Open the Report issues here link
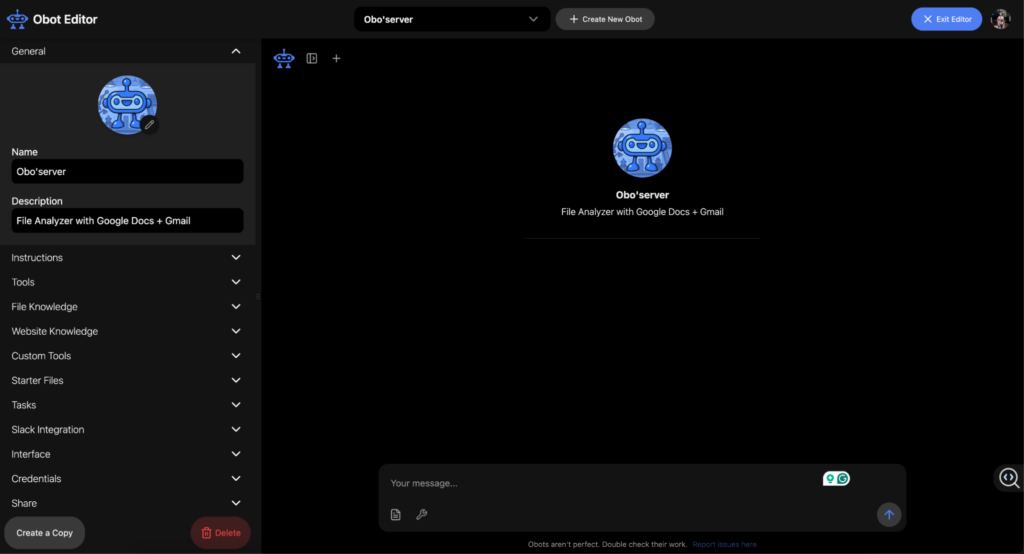Image resolution: width=1024 pixels, height=554 pixels. pyautogui.click(x=724, y=544)
